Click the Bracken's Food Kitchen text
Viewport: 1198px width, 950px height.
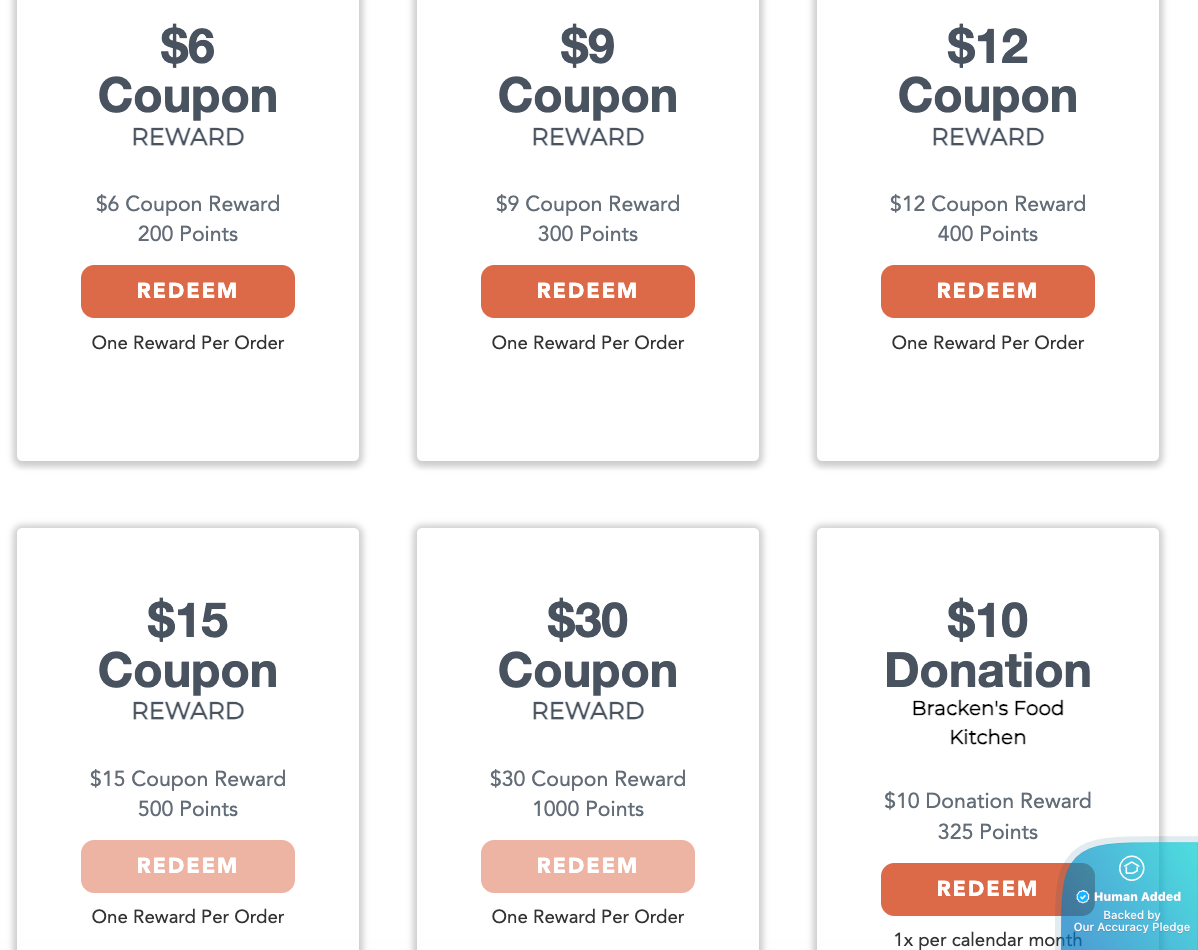pyautogui.click(x=988, y=722)
